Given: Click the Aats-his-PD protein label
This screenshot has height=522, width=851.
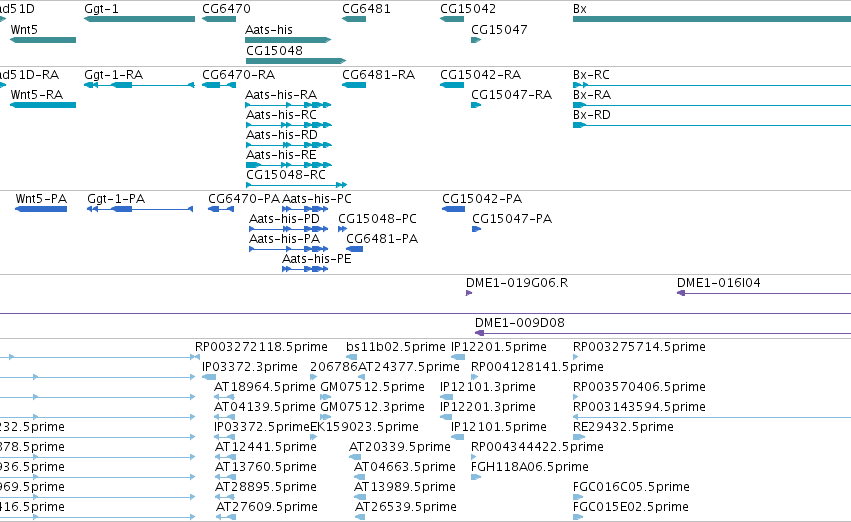Looking at the screenshot, I should [x=284, y=219].
